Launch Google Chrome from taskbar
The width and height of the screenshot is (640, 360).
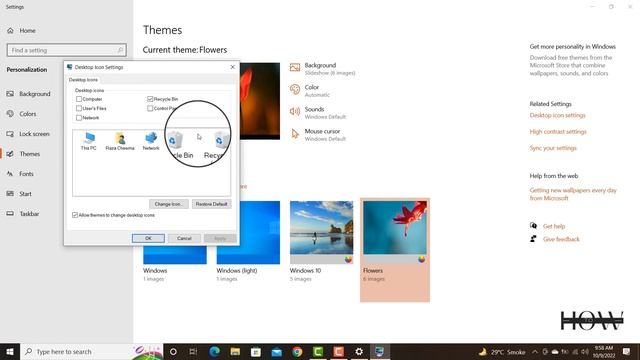(x=297, y=351)
